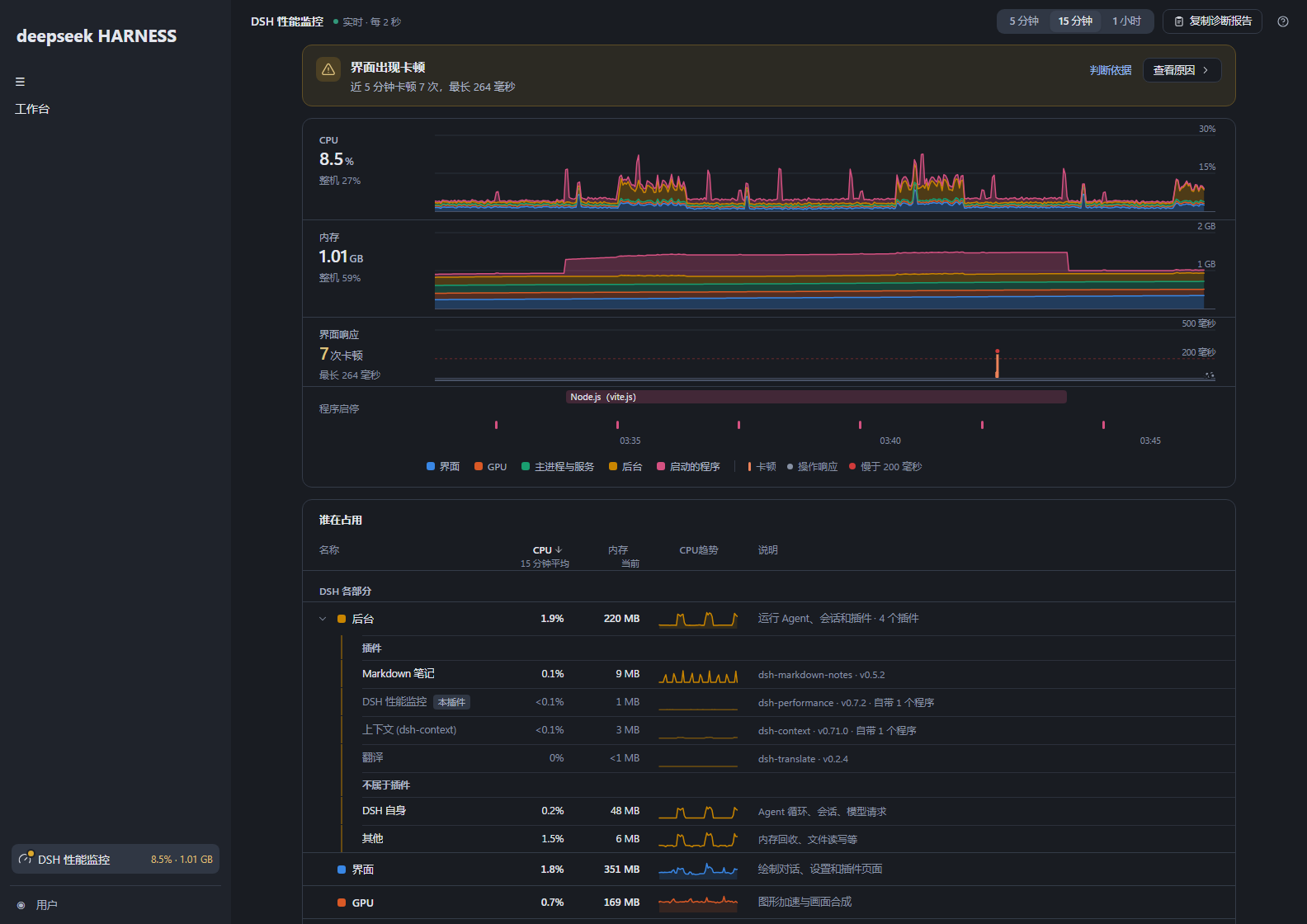Open 工作台 in the sidebar
1307x924 pixels.
[x=32, y=109]
